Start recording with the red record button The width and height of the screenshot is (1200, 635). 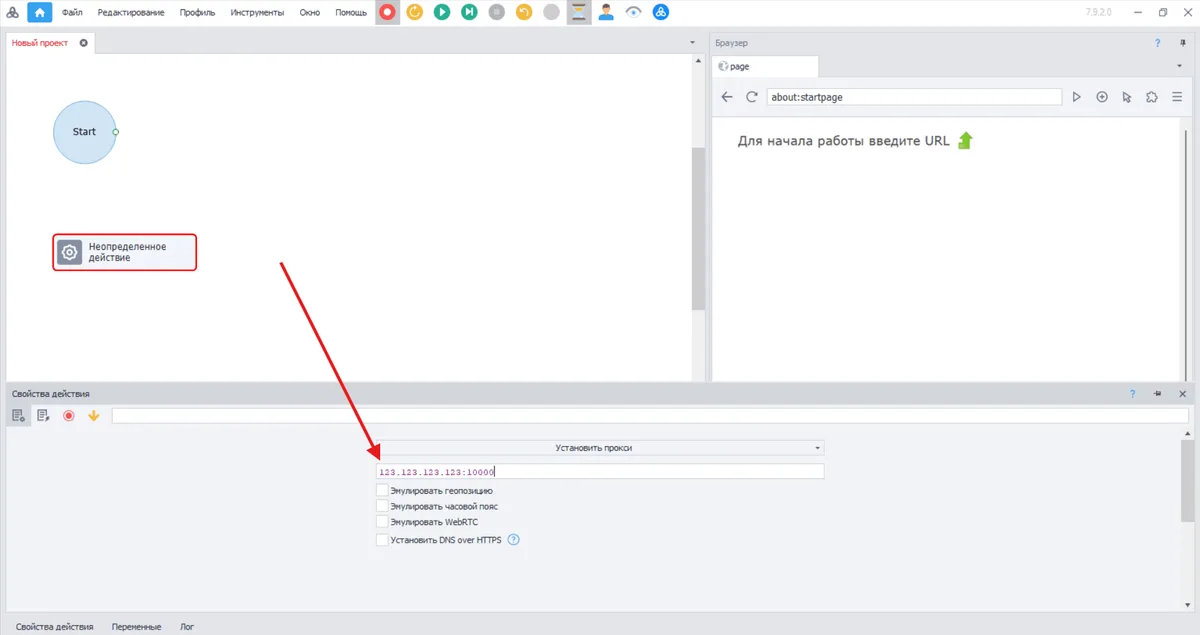[387, 13]
